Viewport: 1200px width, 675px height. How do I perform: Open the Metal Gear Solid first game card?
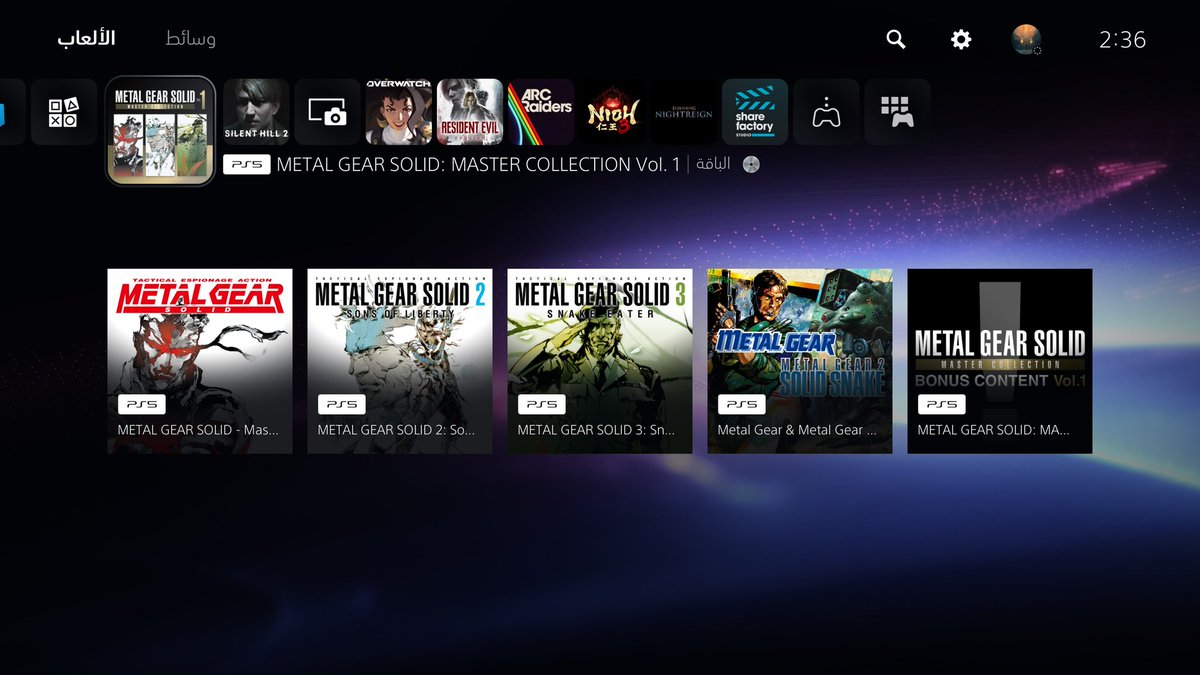pyautogui.click(x=200, y=361)
